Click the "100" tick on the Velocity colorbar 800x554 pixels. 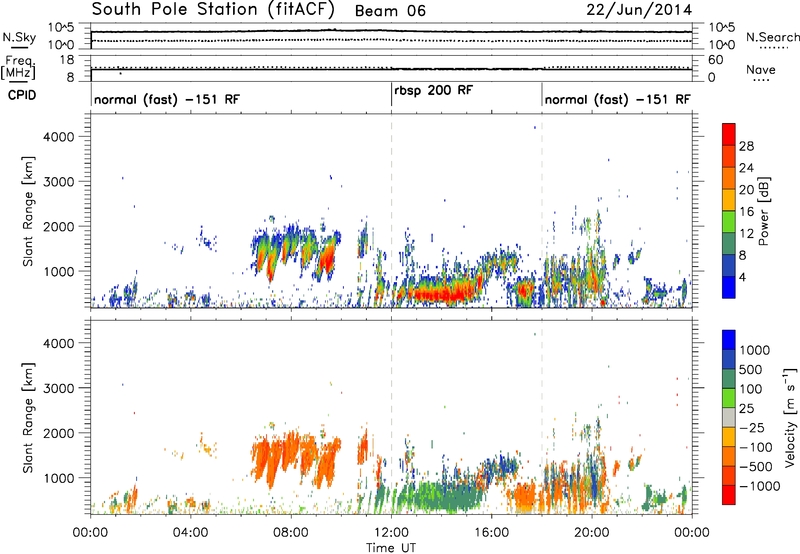[751, 389]
